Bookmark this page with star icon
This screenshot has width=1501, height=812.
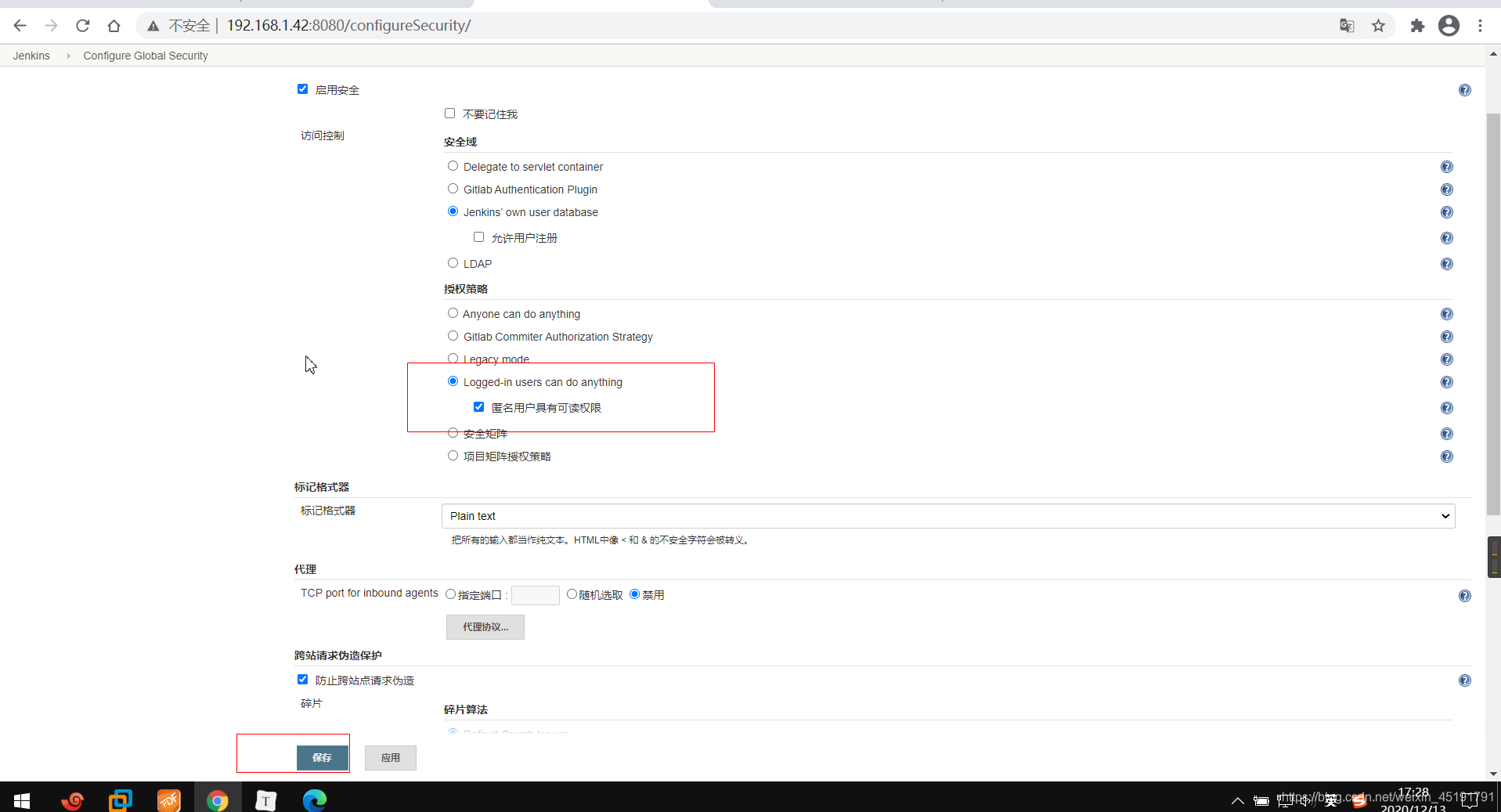pyautogui.click(x=1379, y=26)
